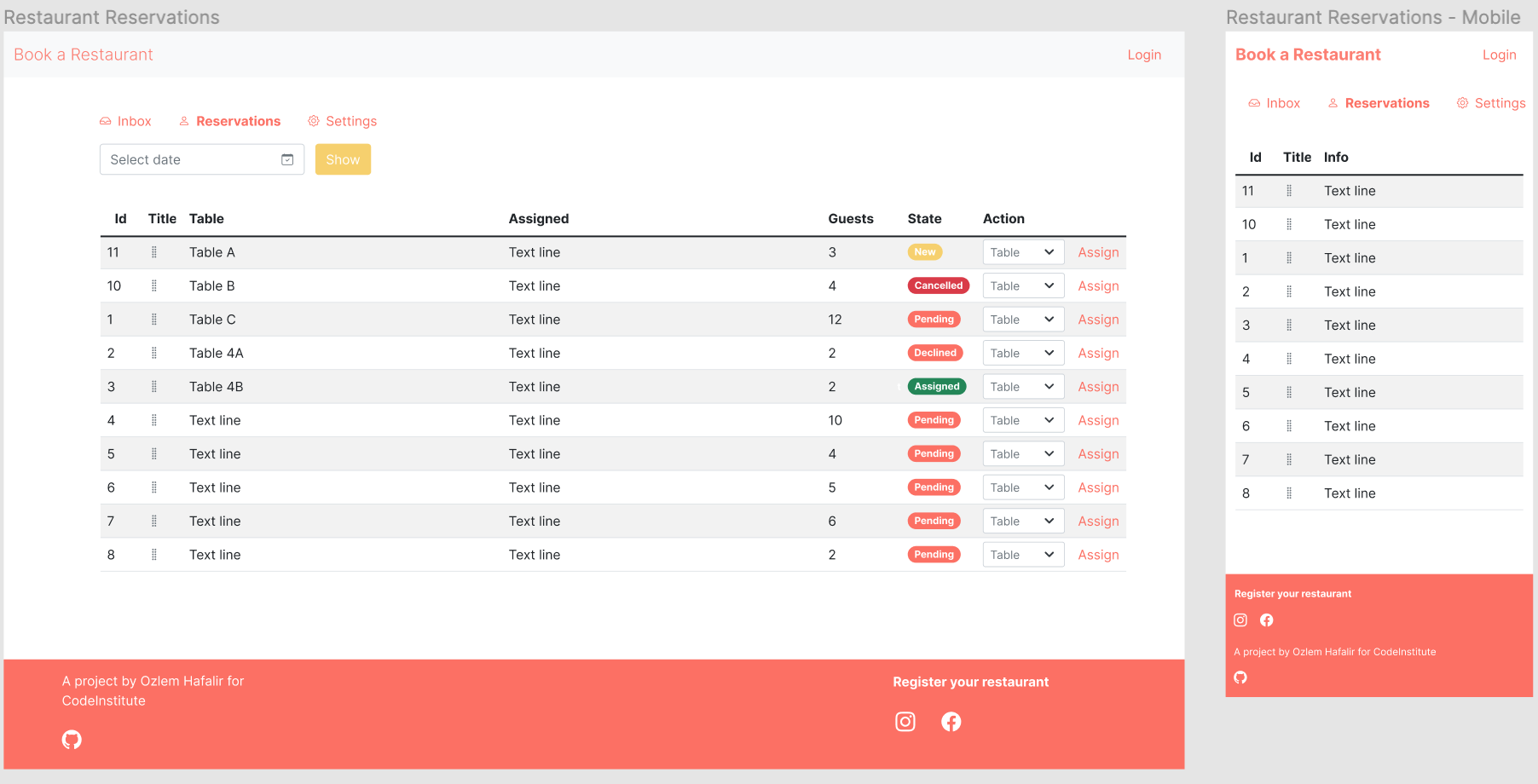Click the Settings gear icon
1538x784 pixels.
pyautogui.click(x=314, y=121)
